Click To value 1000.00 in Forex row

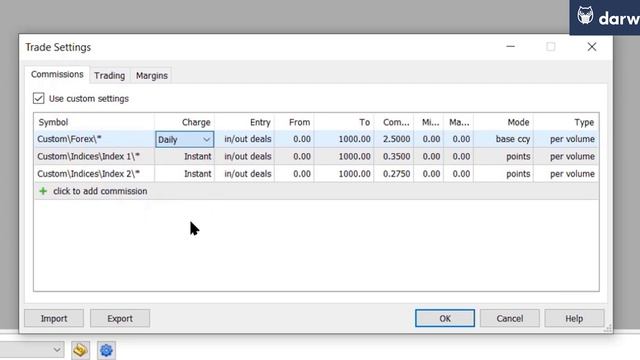(x=355, y=139)
